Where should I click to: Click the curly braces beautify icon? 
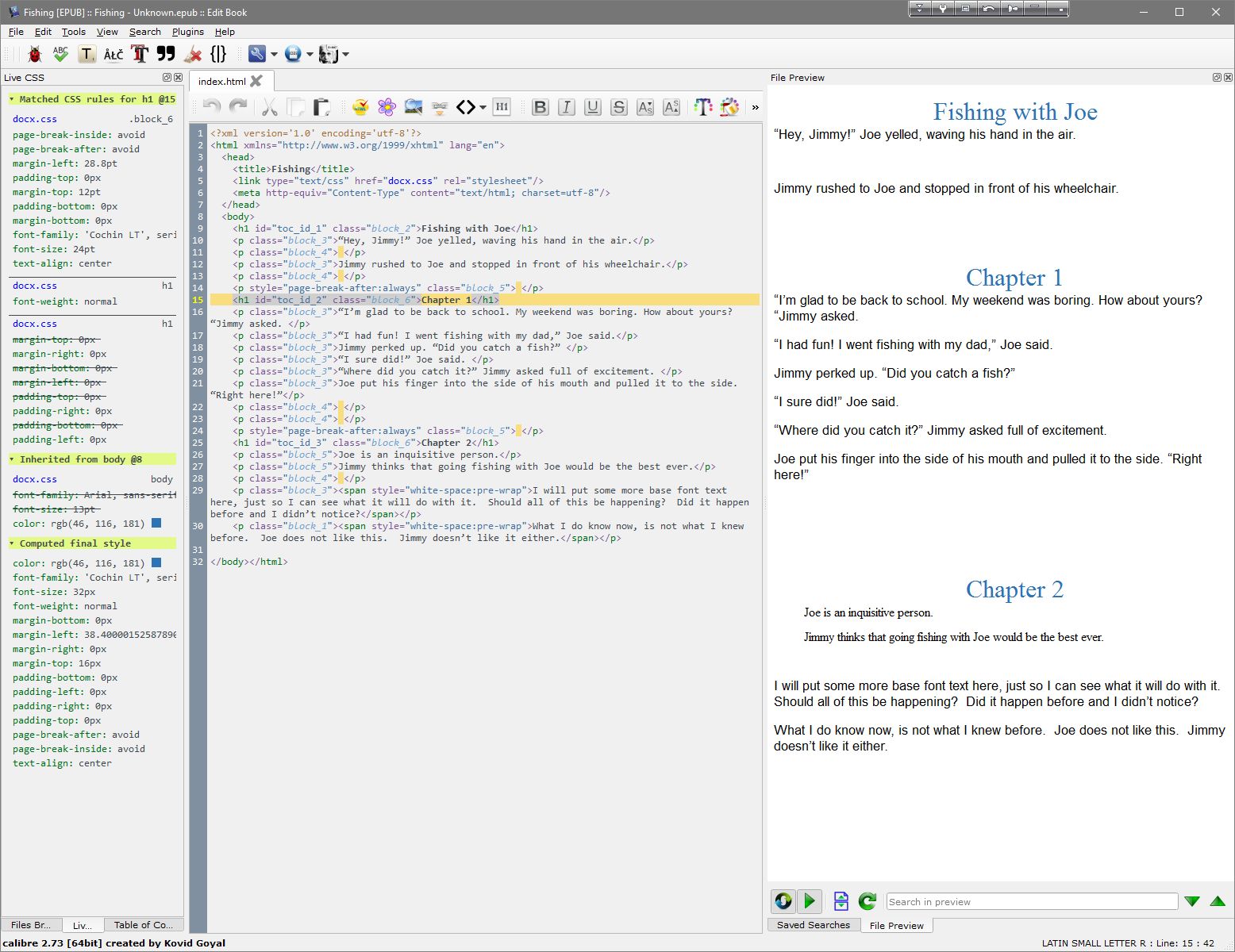click(218, 54)
